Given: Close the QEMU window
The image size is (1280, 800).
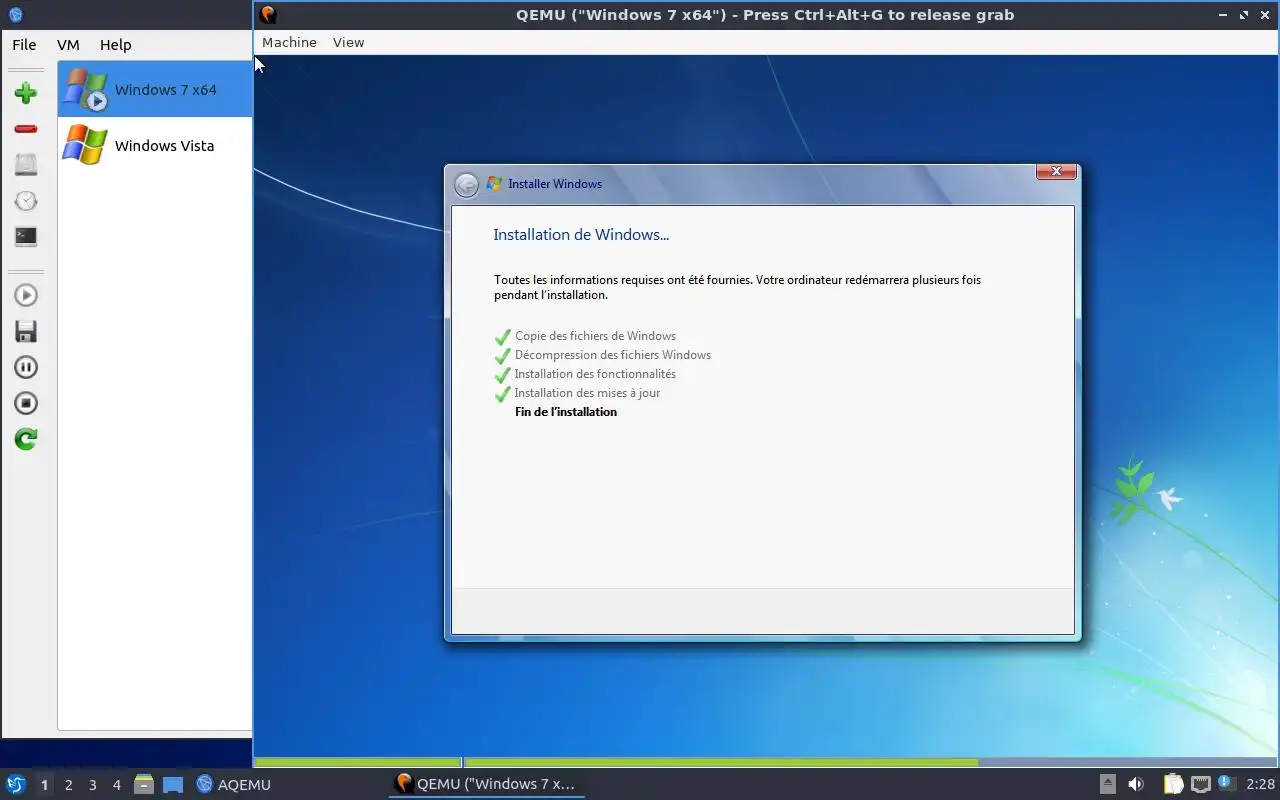Looking at the screenshot, I should [1264, 15].
